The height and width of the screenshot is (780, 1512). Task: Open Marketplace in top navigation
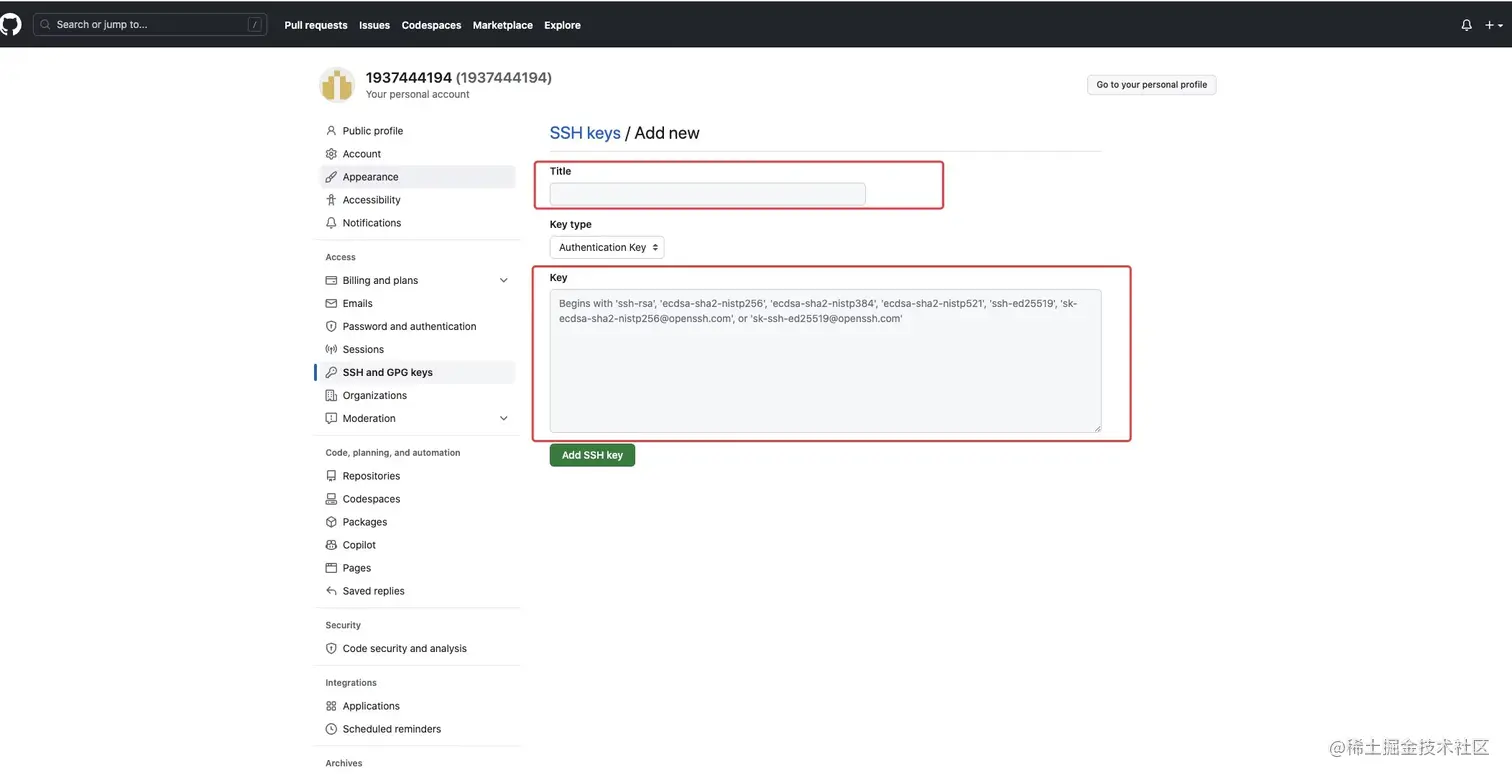502,25
